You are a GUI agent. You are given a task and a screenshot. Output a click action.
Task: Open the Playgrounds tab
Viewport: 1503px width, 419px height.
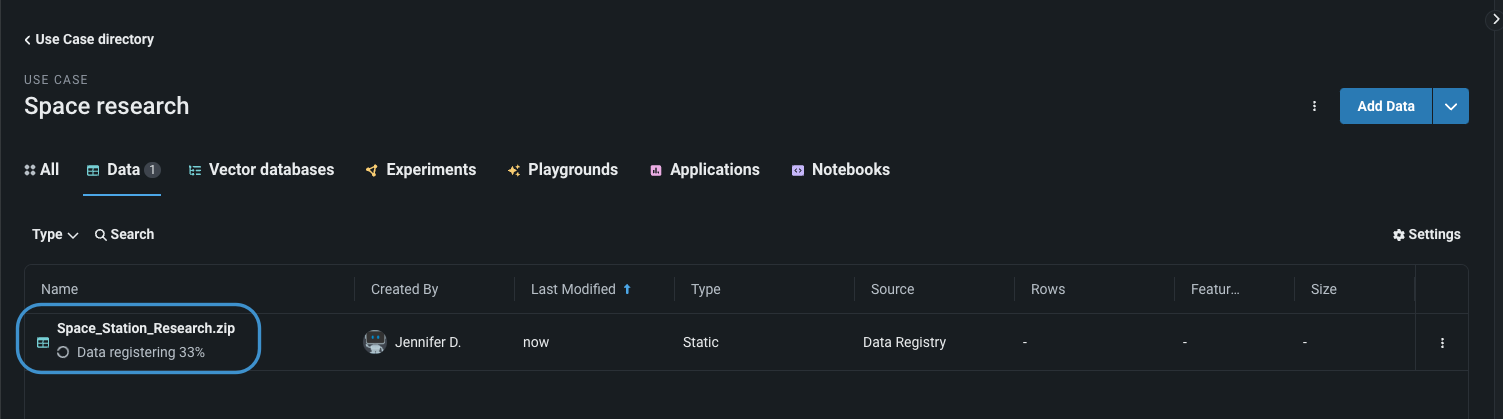563,170
